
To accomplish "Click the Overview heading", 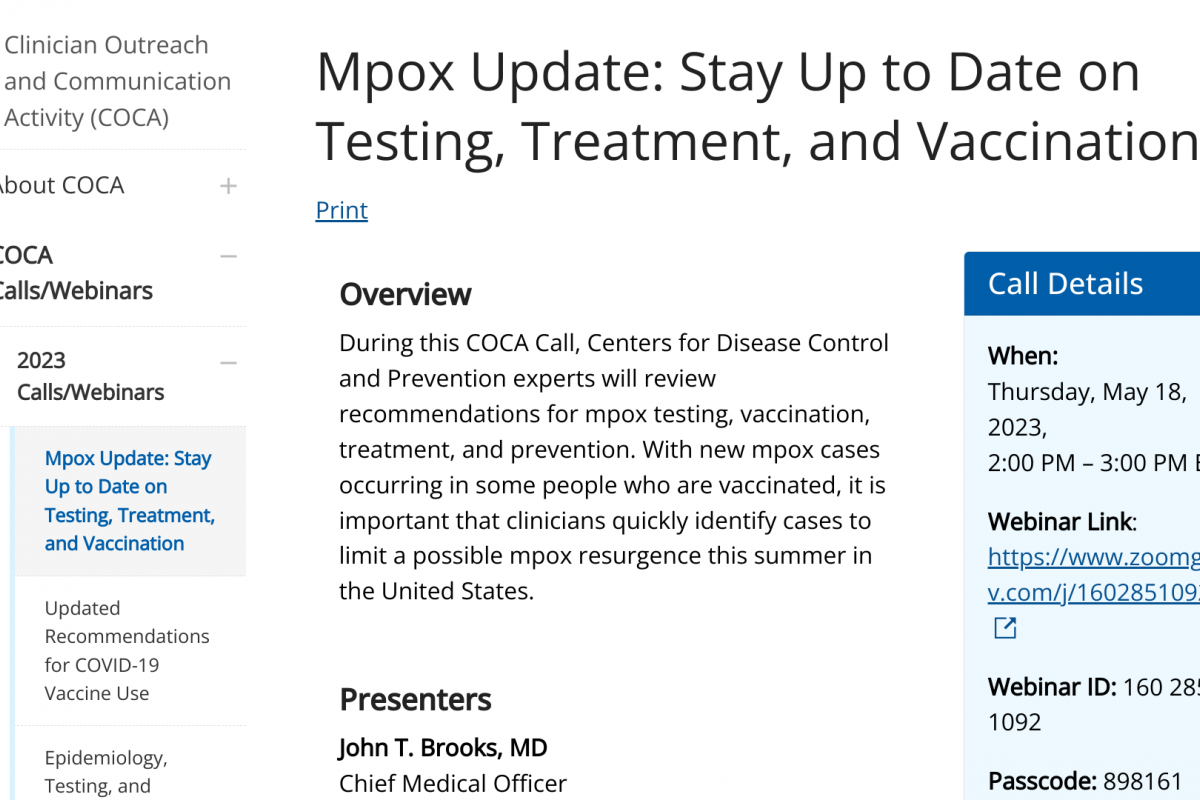I will click(405, 295).
